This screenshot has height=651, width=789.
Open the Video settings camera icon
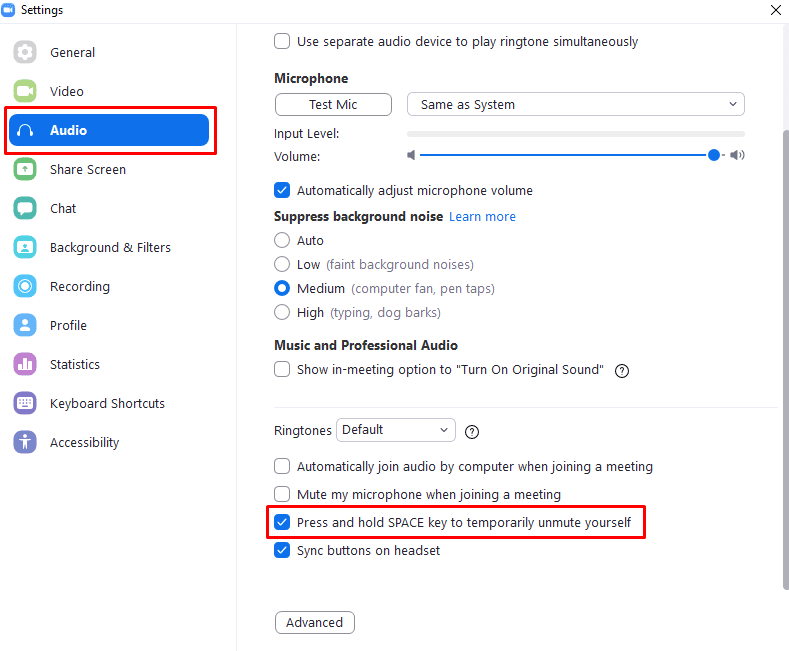25,91
